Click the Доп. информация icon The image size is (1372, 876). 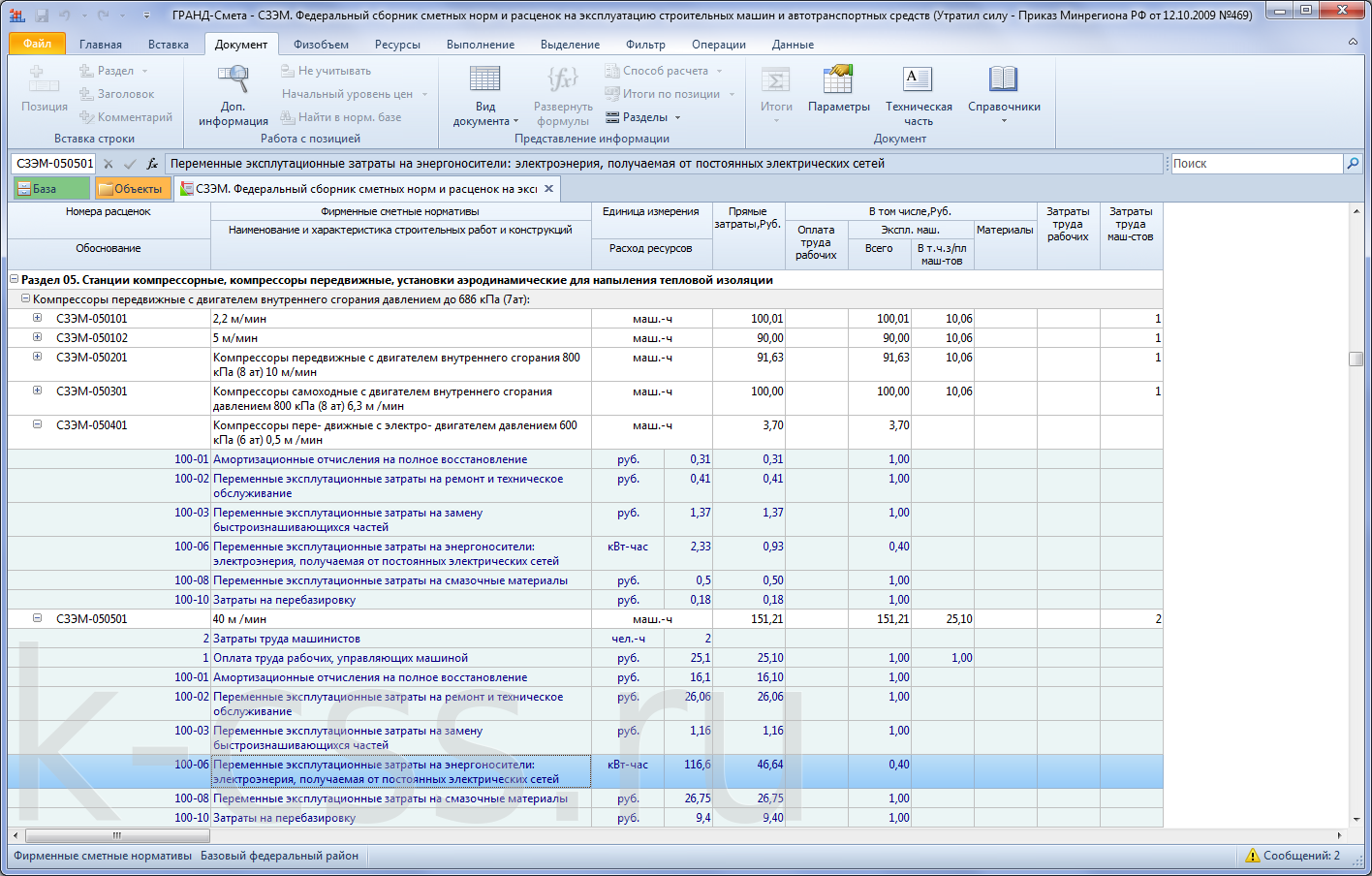233,95
